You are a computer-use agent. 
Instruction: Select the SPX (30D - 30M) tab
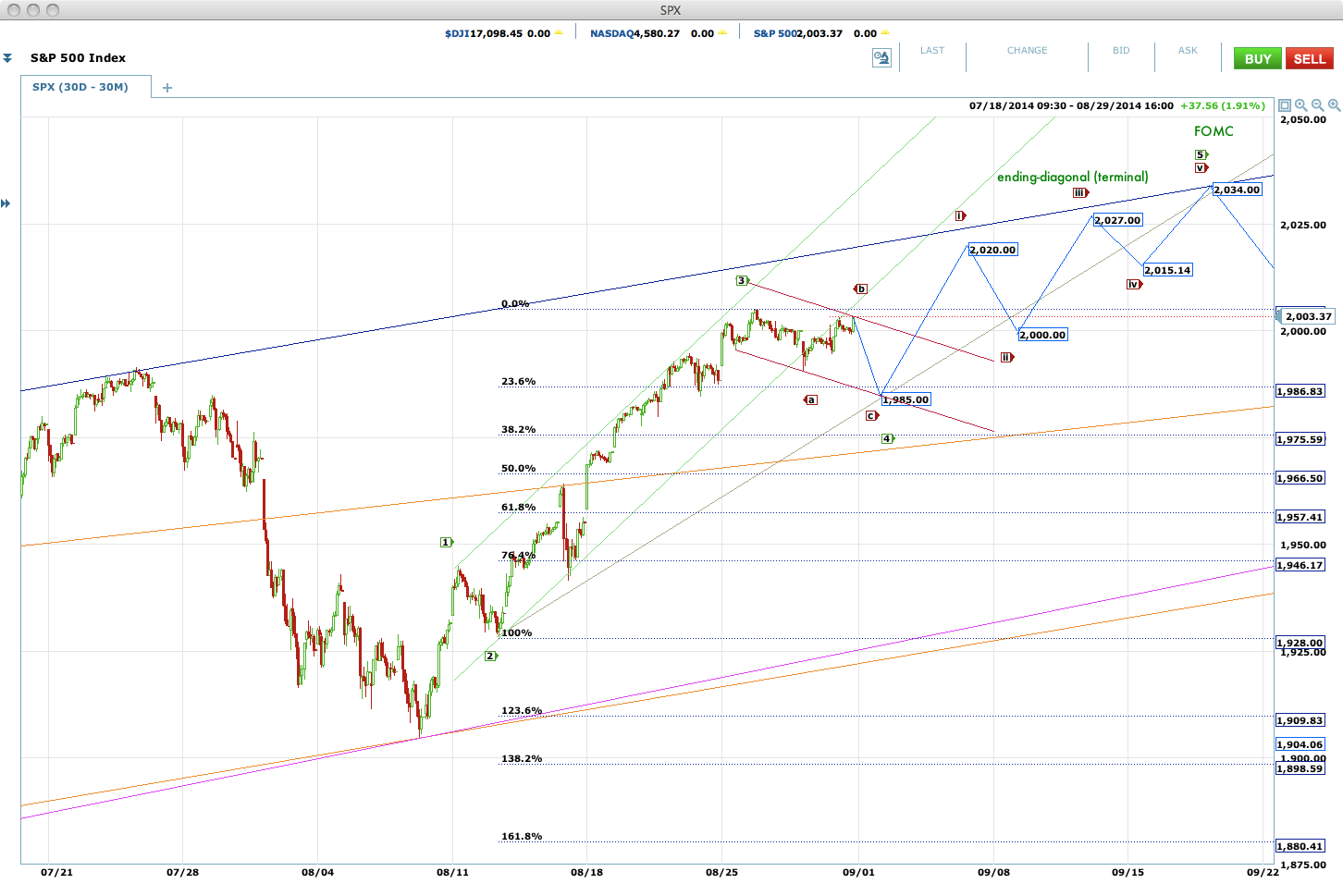[x=80, y=87]
